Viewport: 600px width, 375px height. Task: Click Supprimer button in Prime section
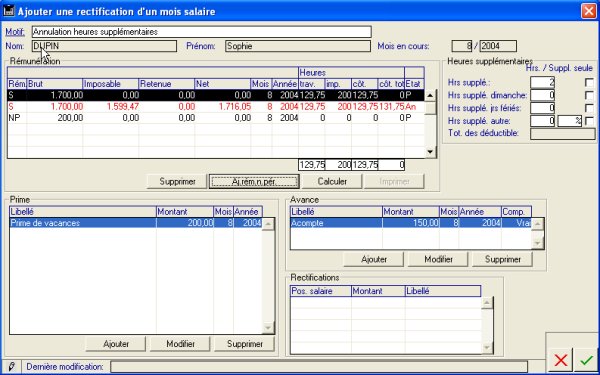pos(245,344)
